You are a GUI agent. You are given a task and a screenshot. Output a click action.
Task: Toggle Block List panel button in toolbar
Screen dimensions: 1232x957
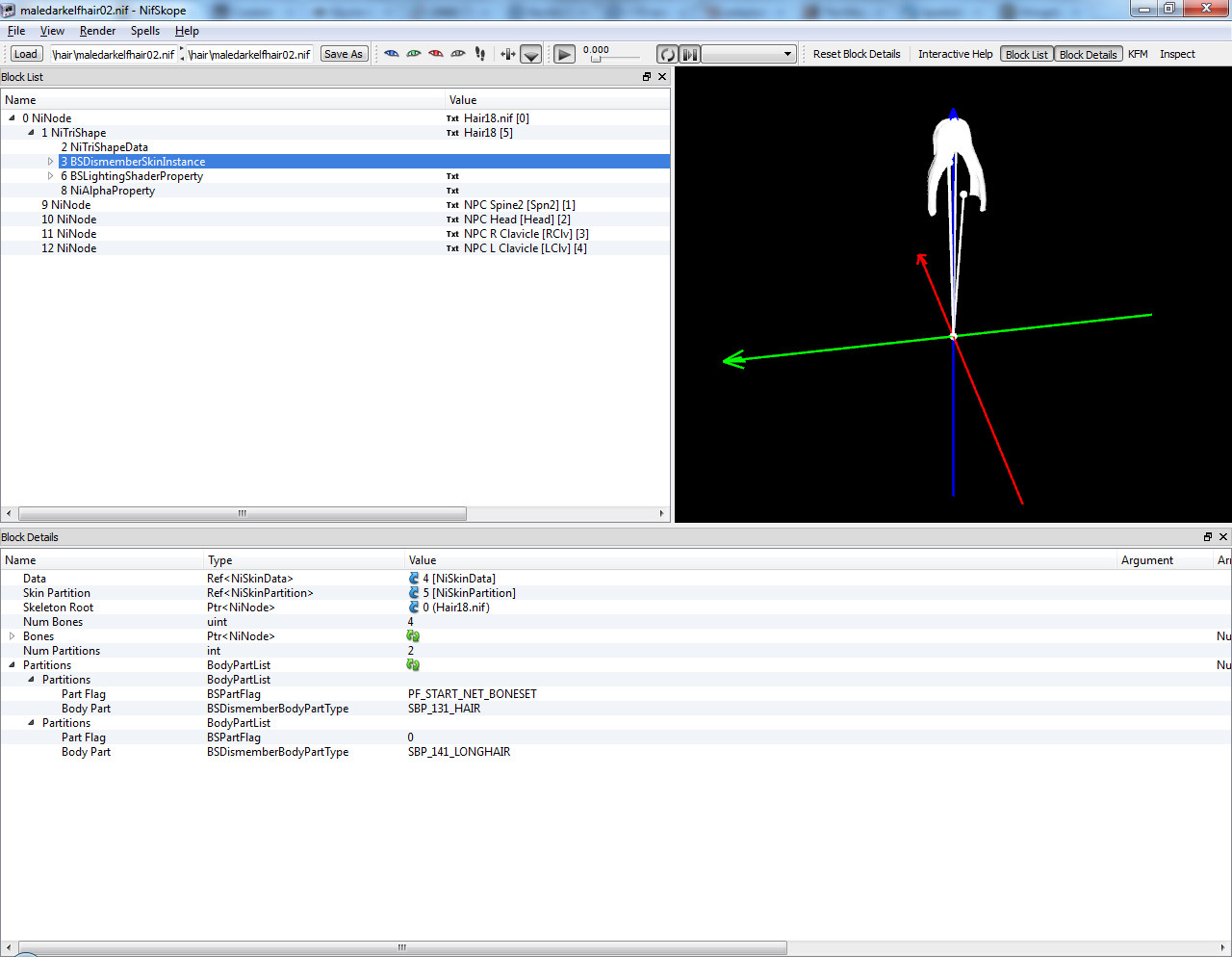point(1027,54)
